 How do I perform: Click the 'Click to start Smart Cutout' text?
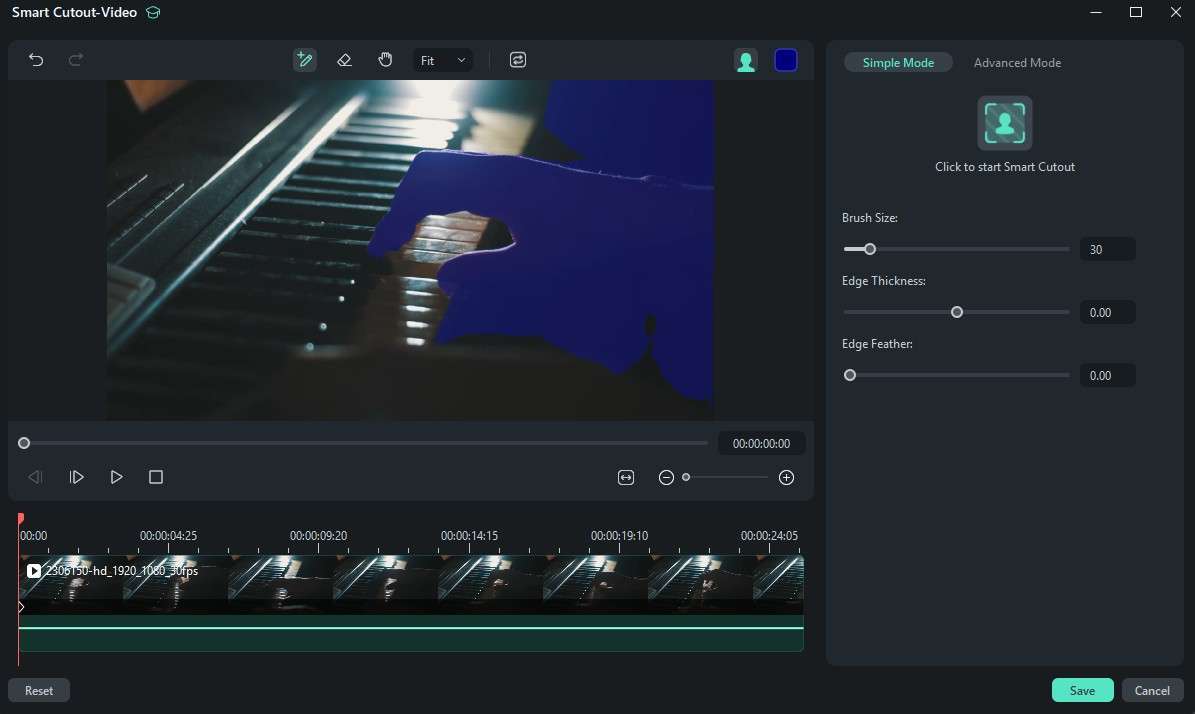click(1004, 167)
